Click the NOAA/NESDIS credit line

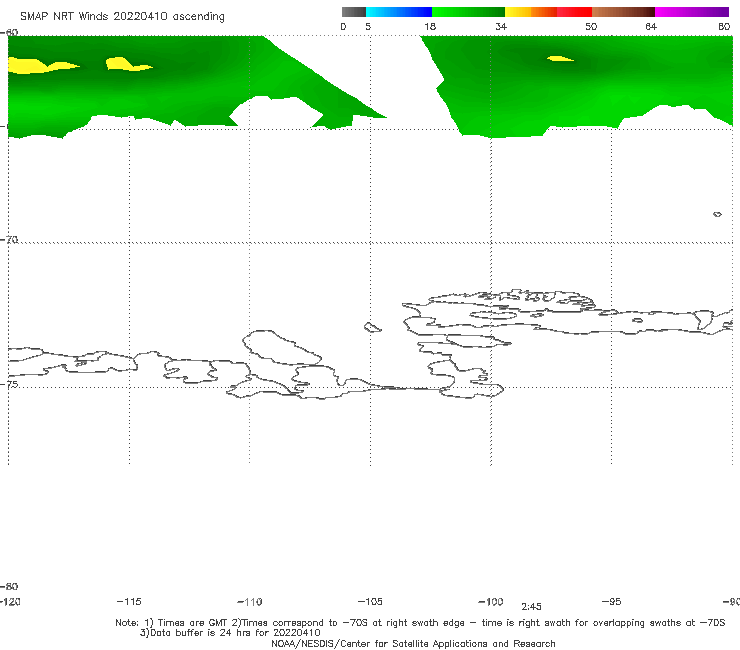[413, 643]
